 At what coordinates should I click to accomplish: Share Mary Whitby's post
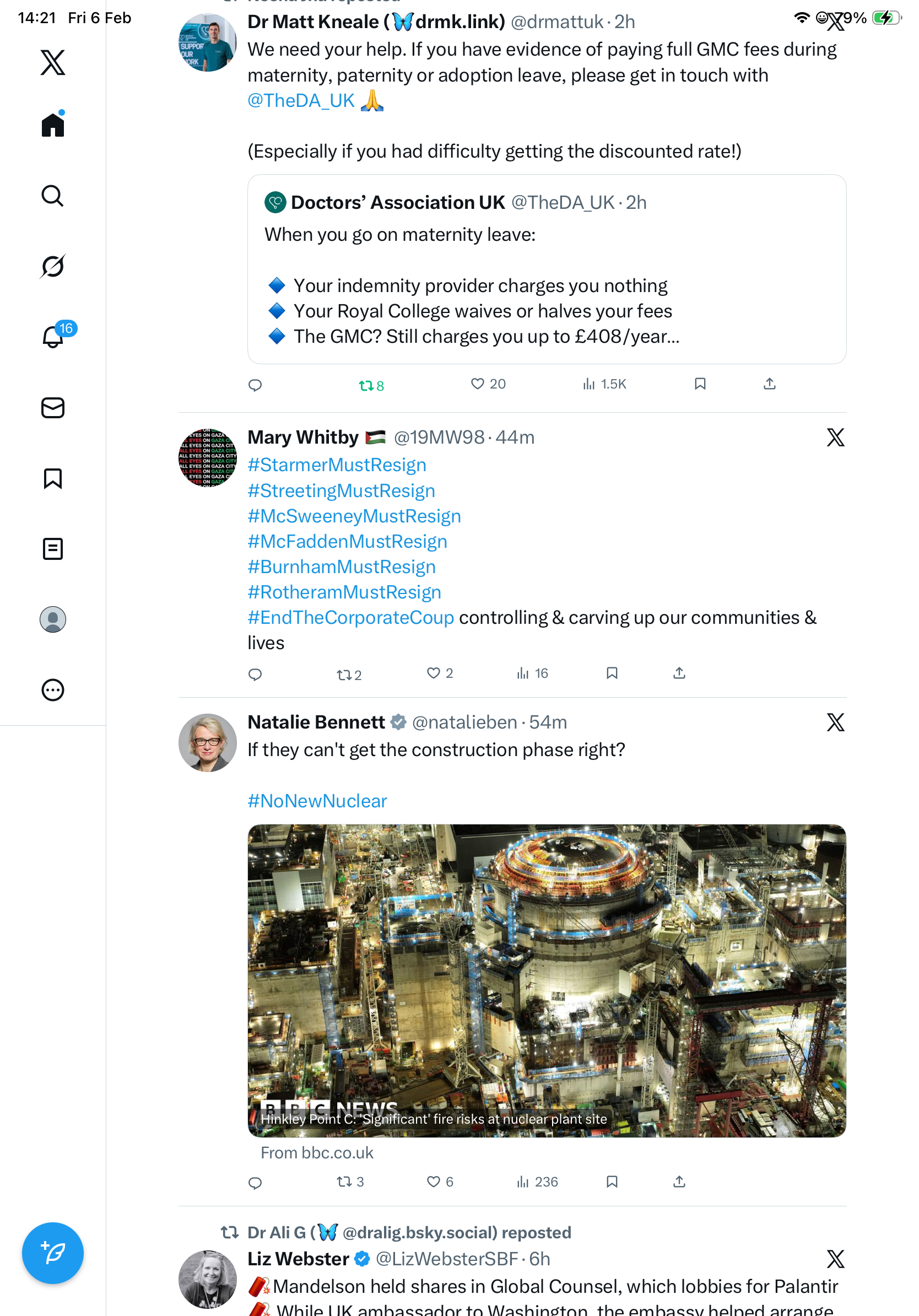679,673
